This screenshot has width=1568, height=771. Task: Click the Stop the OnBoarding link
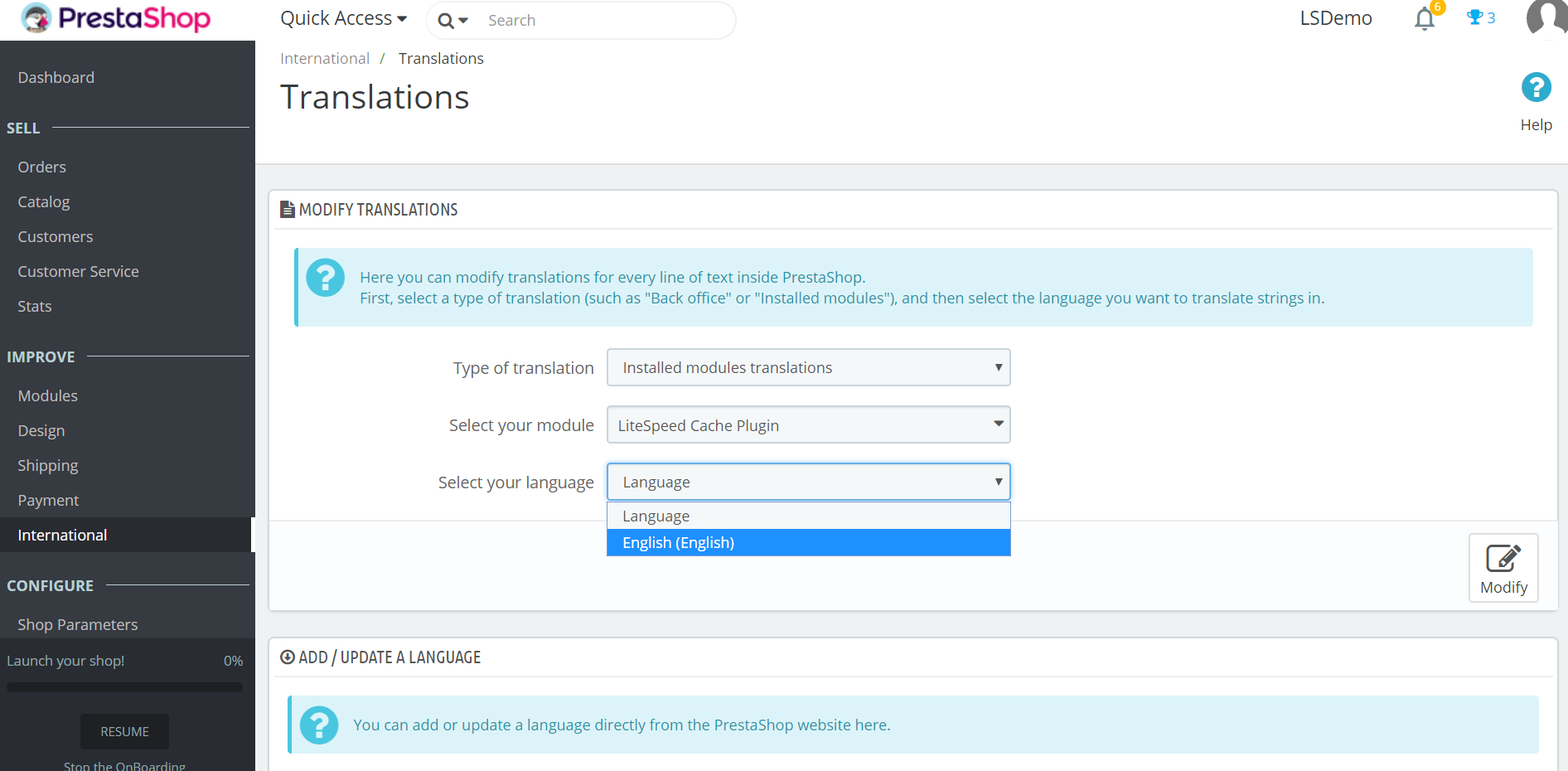click(x=124, y=766)
